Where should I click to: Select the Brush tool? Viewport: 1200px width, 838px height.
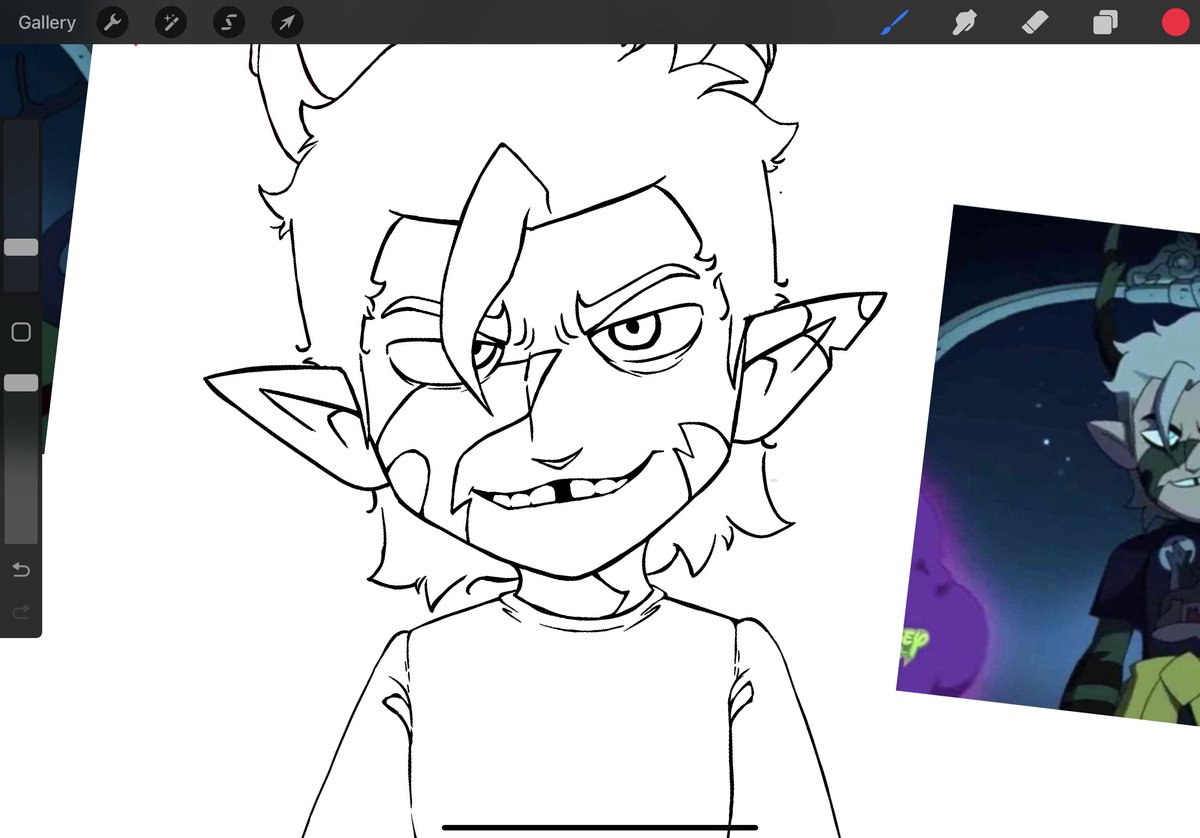click(894, 22)
